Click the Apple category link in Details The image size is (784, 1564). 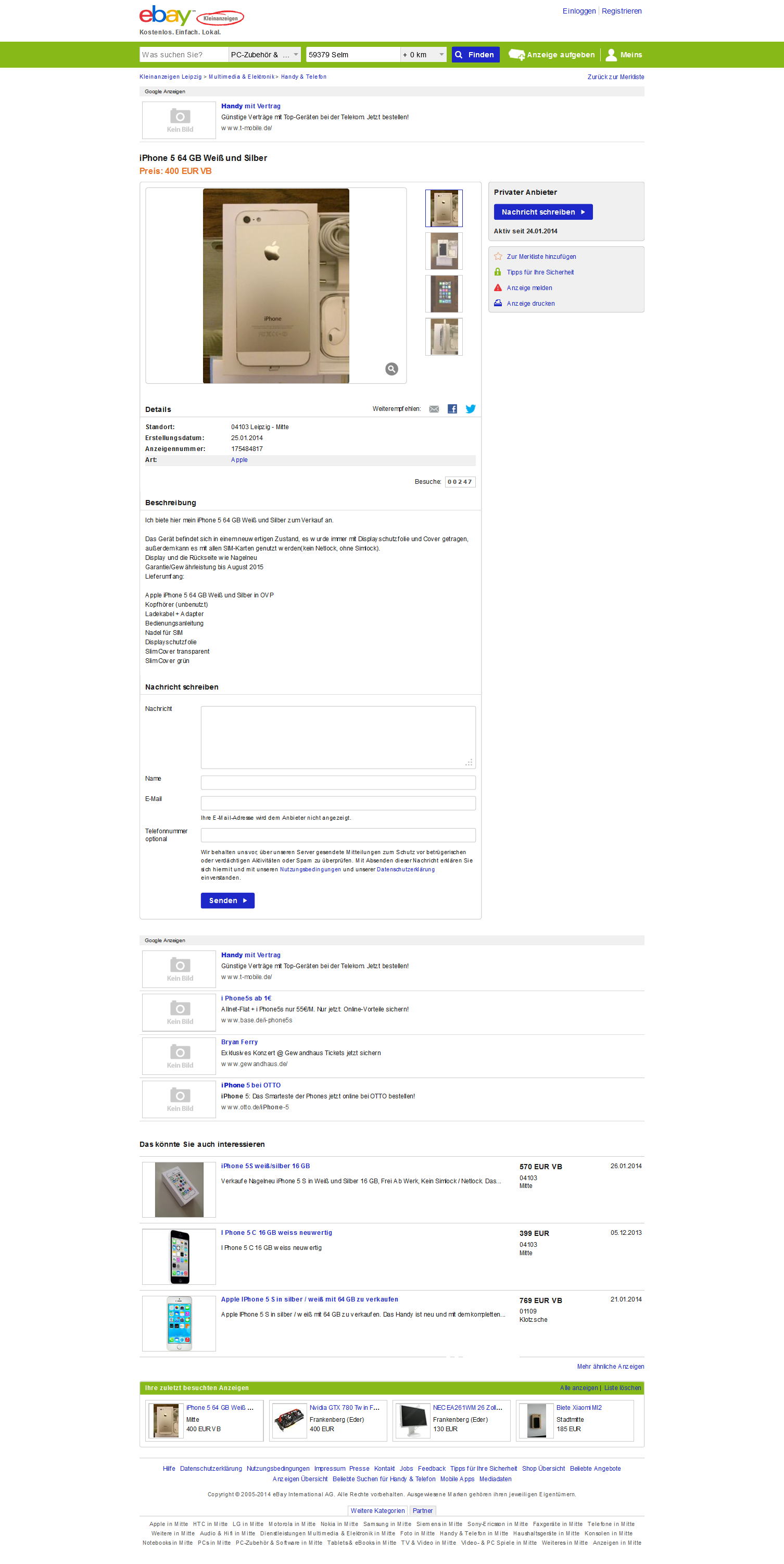(239, 459)
